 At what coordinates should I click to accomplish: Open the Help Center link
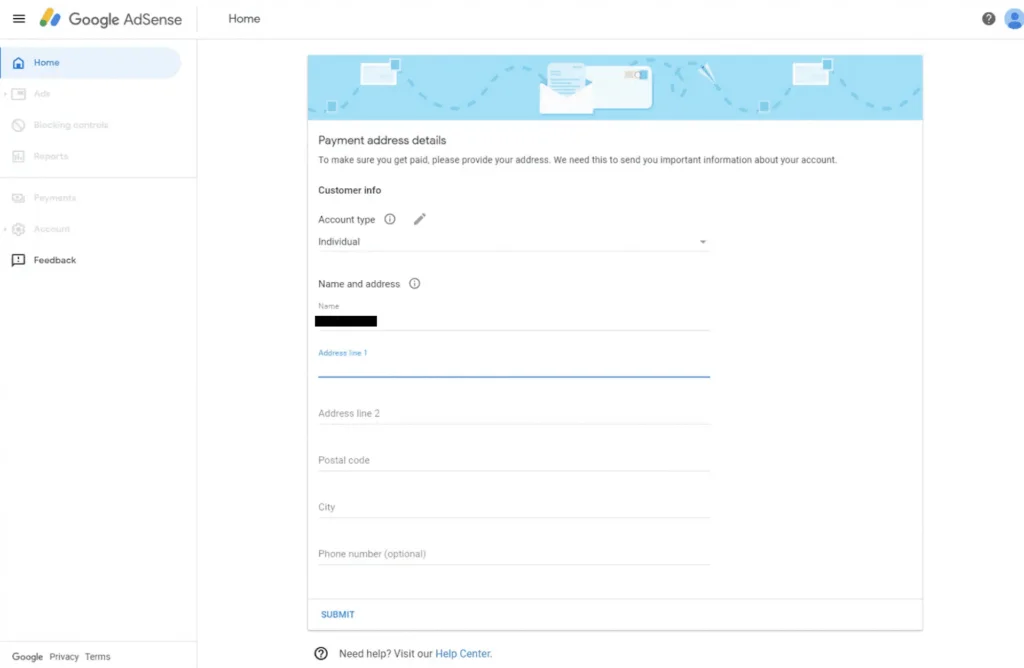tap(462, 654)
